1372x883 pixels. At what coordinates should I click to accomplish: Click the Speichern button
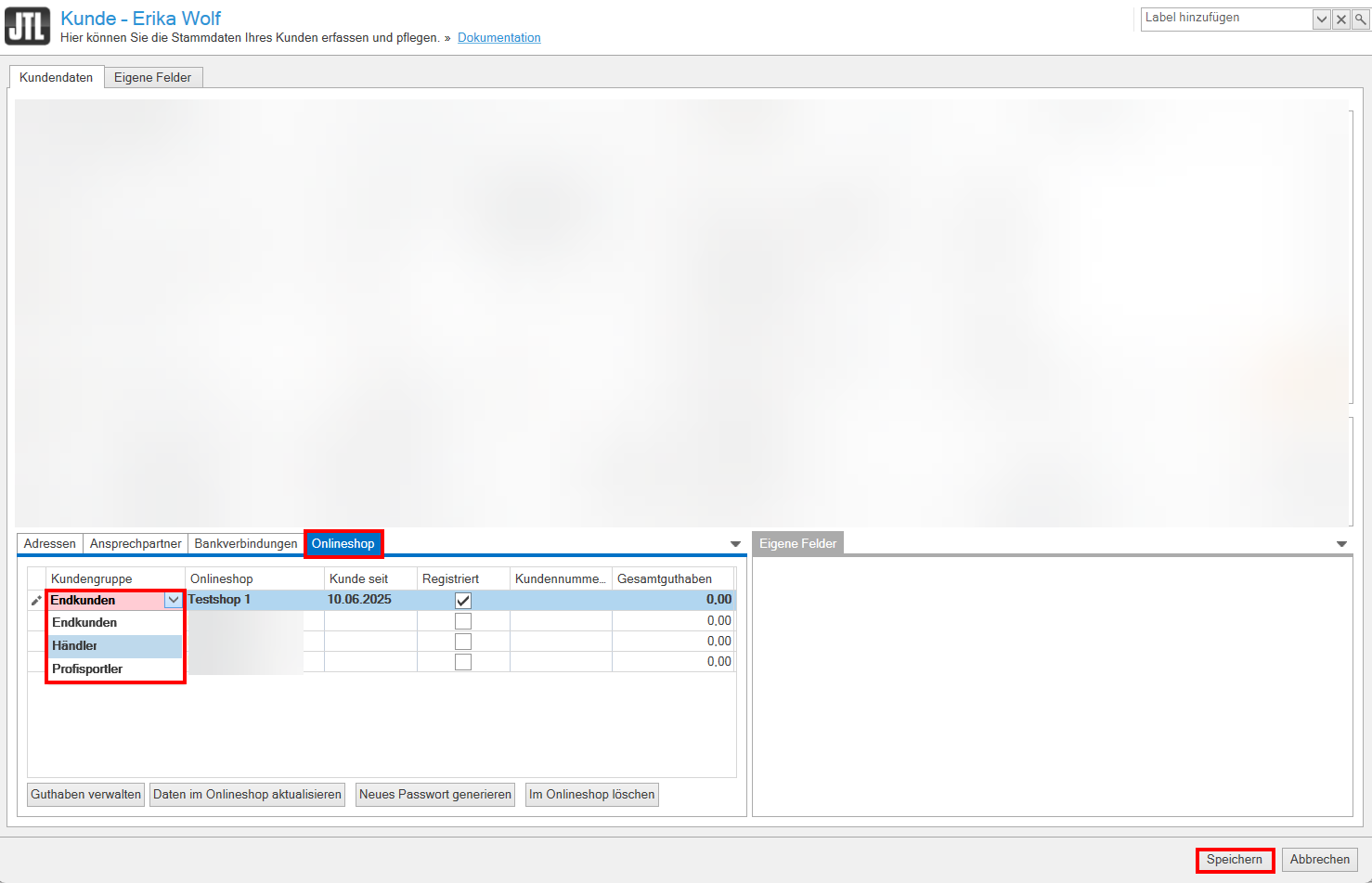(x=1234, y=860)
